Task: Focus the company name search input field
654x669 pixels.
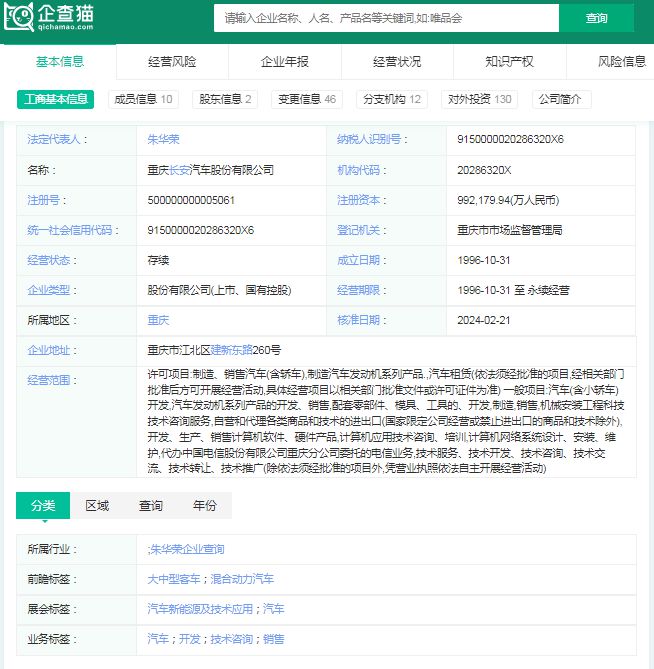Action: pos(386,18)
